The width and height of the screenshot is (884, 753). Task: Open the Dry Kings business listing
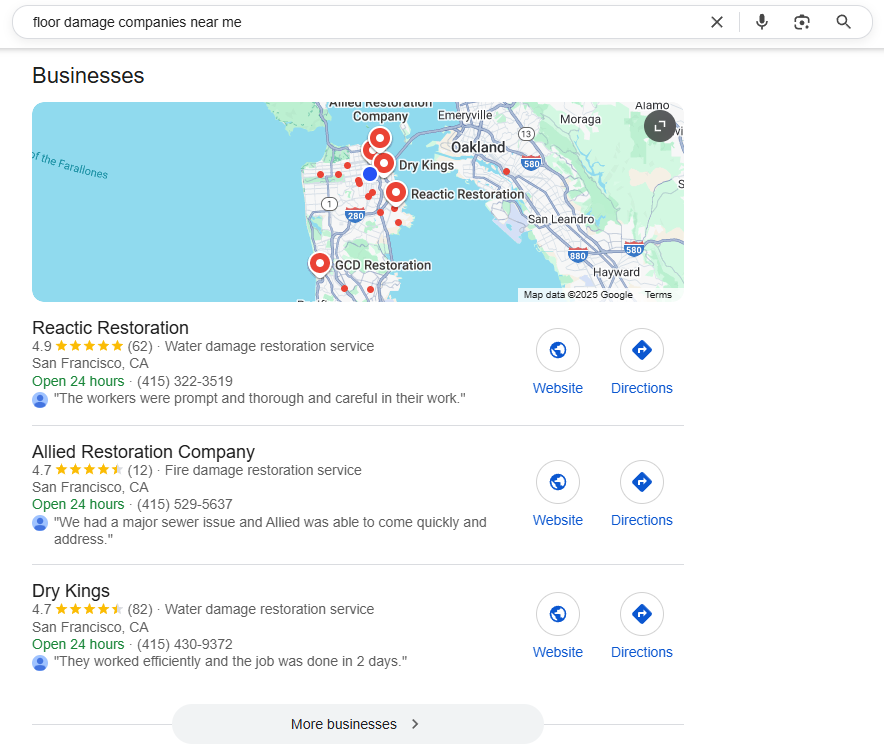(71, 591)
